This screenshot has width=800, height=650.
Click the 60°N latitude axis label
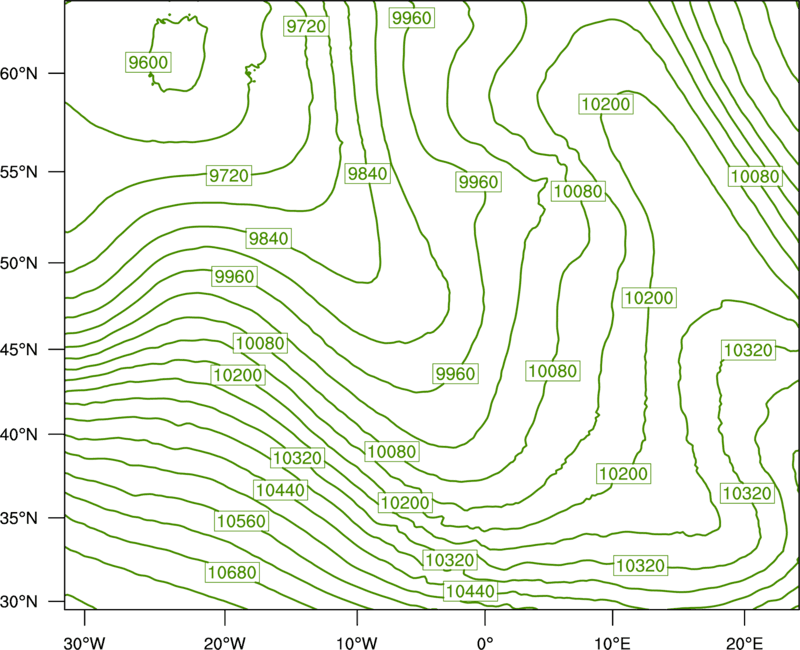click(x=19, y=74)
